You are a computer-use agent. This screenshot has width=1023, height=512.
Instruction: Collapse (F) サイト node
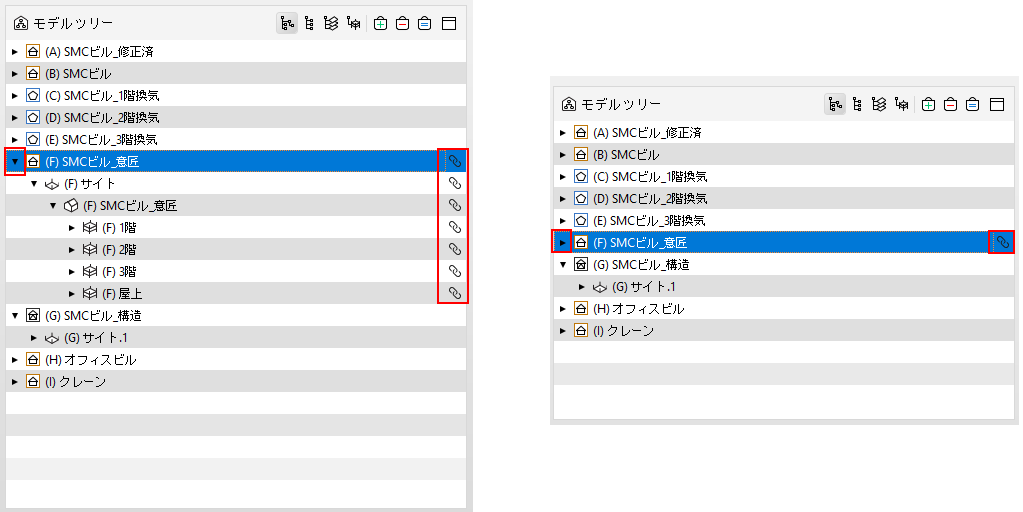[x=34, y=184]
